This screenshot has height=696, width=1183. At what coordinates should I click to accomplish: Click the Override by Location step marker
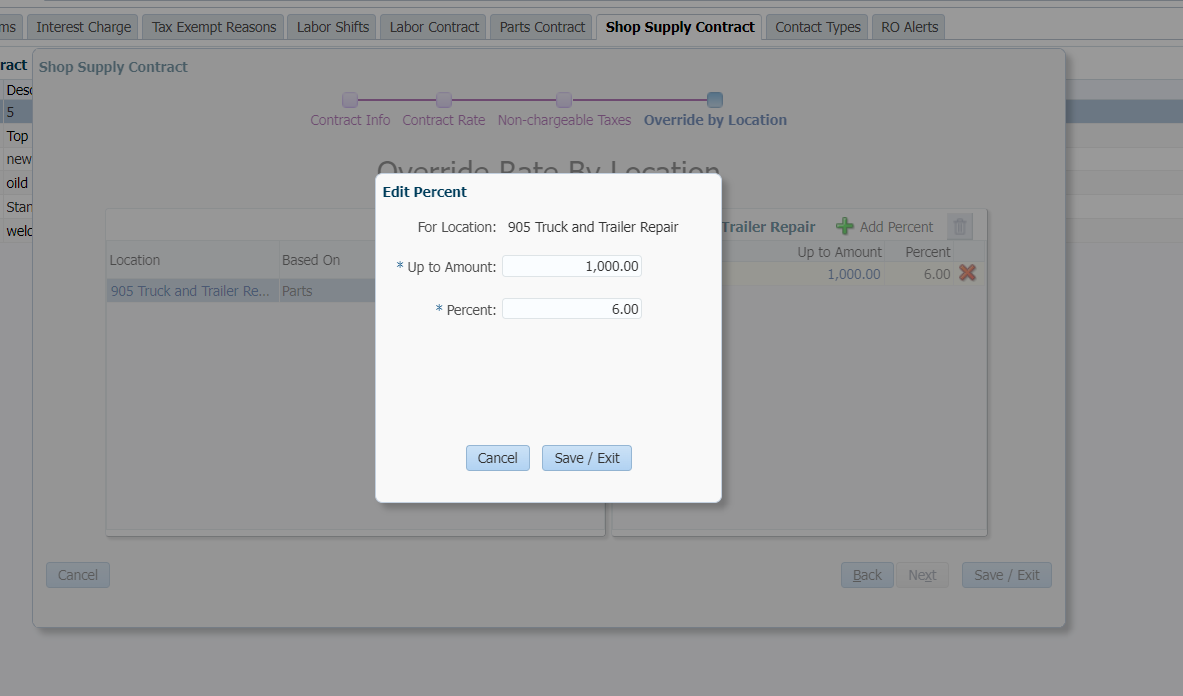tap(715, 100)
